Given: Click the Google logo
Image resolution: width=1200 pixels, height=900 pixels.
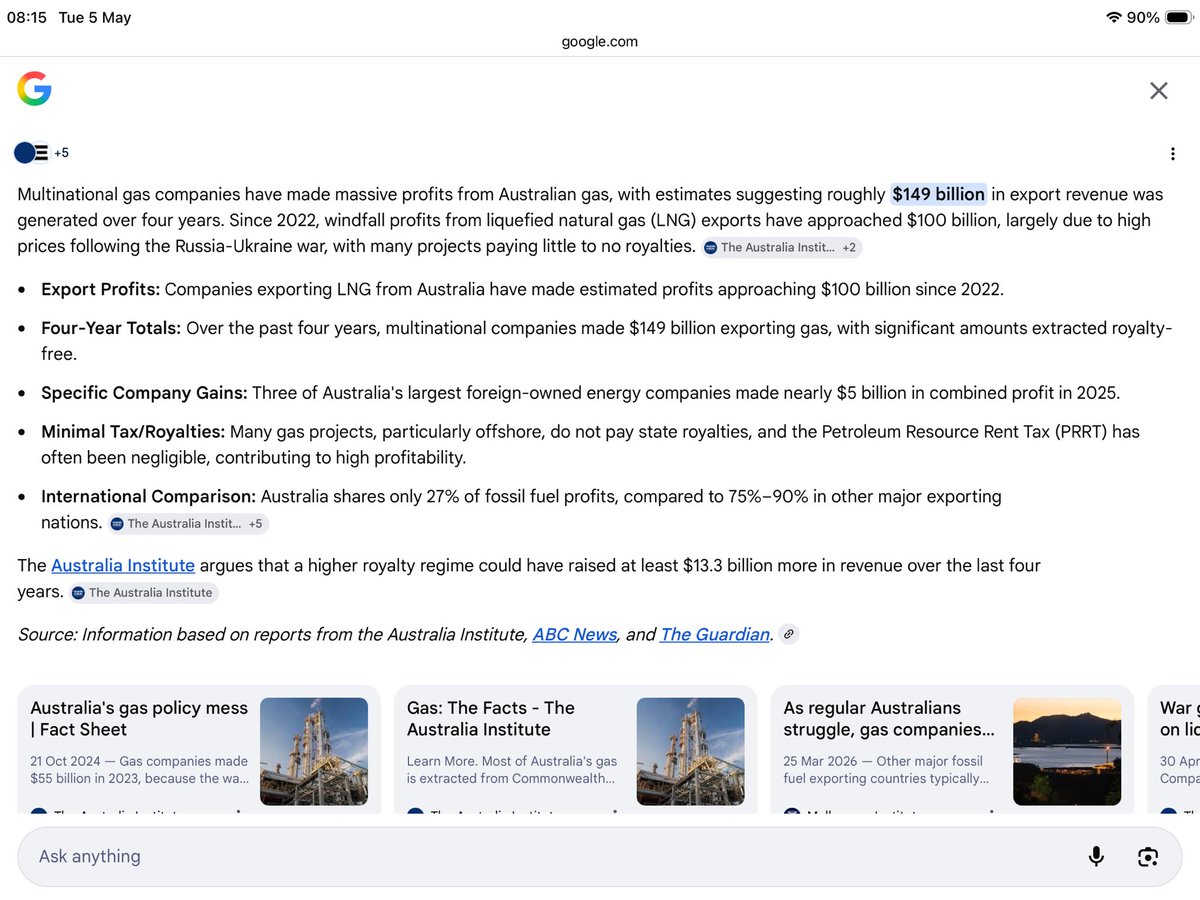Looking at the screenshot, I should tap(34, 90).
